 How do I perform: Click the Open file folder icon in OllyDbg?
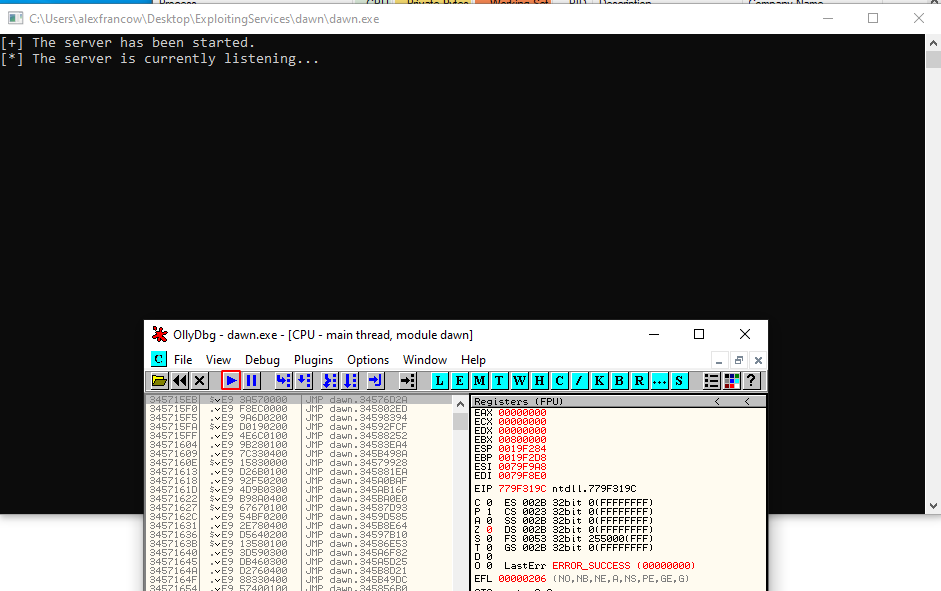point(159,380)
